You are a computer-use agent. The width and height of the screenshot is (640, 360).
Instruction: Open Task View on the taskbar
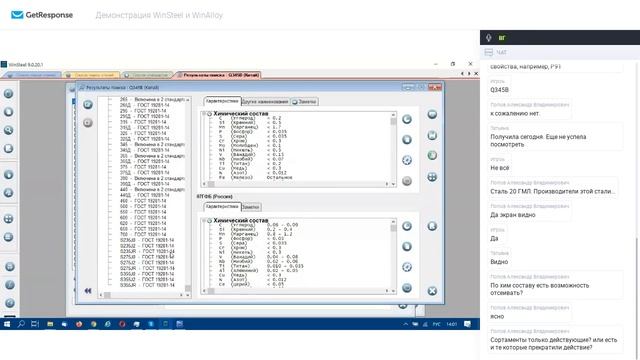(35, 324)
